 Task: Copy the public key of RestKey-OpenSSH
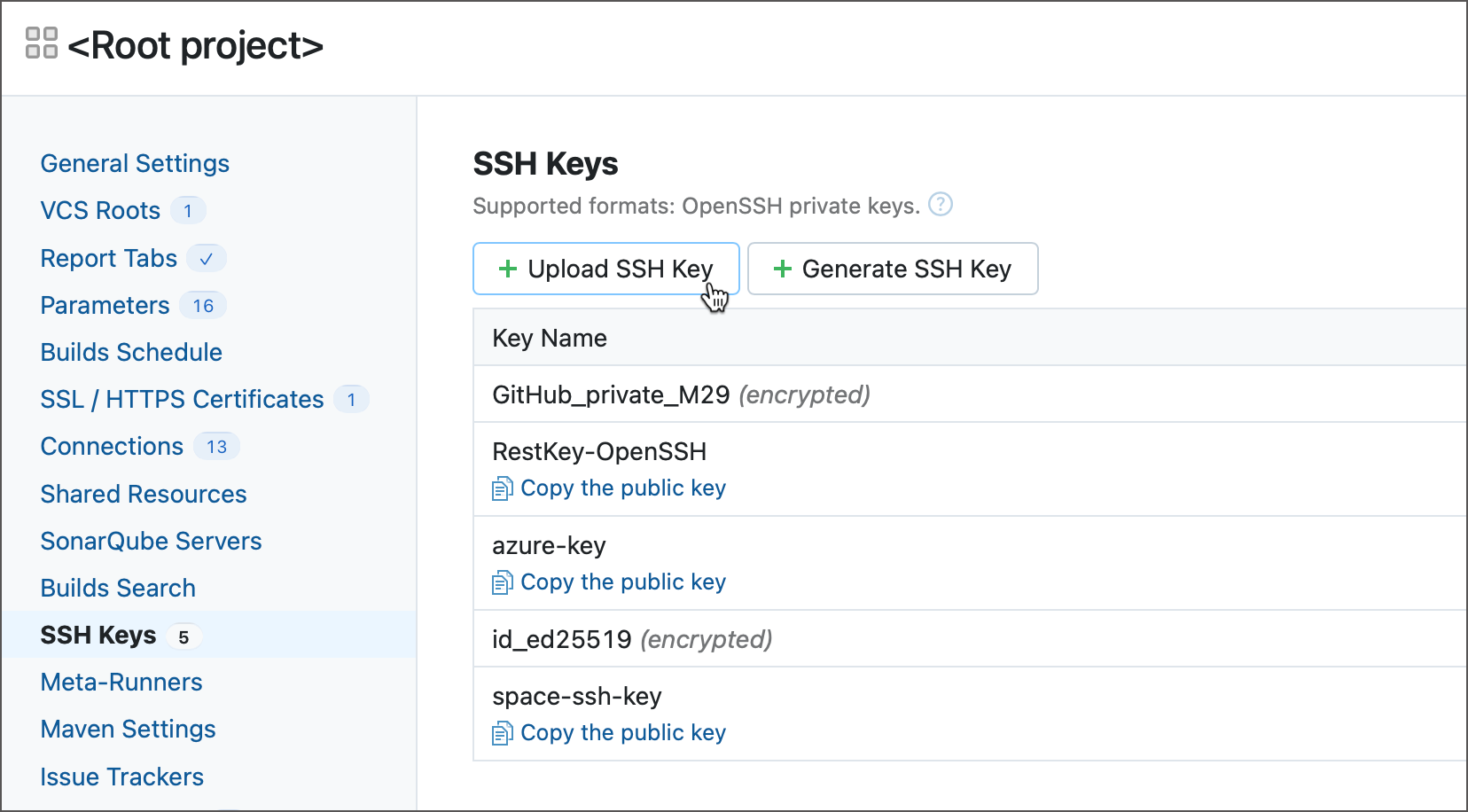(622, 488)
